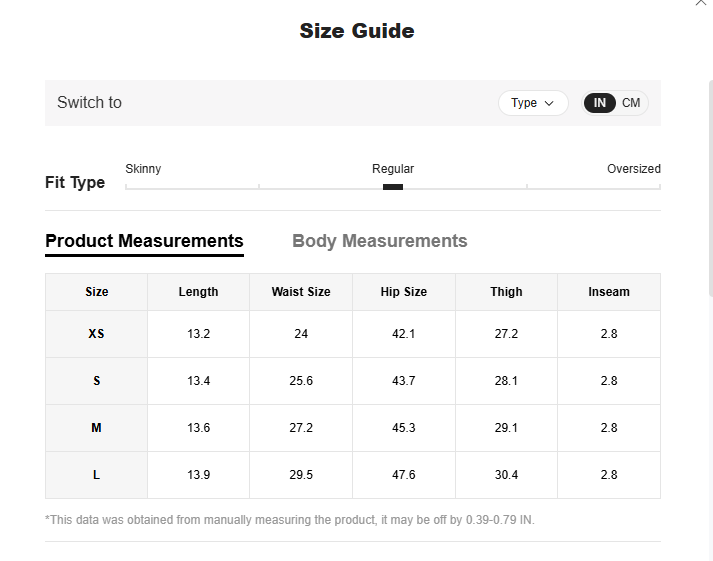
Task: Switch units to CM
Action: click(631, 103)
